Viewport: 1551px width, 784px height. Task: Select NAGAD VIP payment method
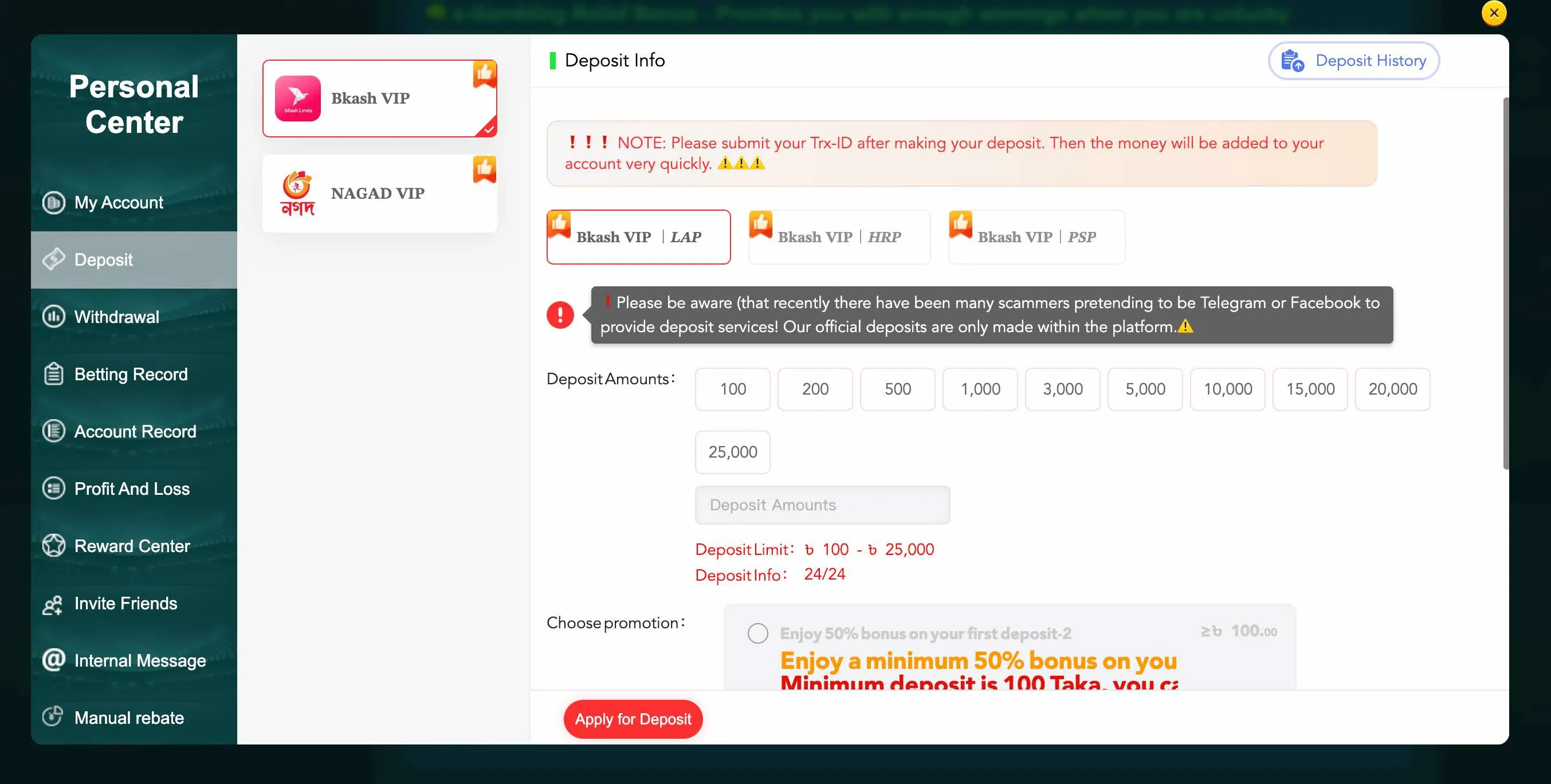(x=379, y=193)
